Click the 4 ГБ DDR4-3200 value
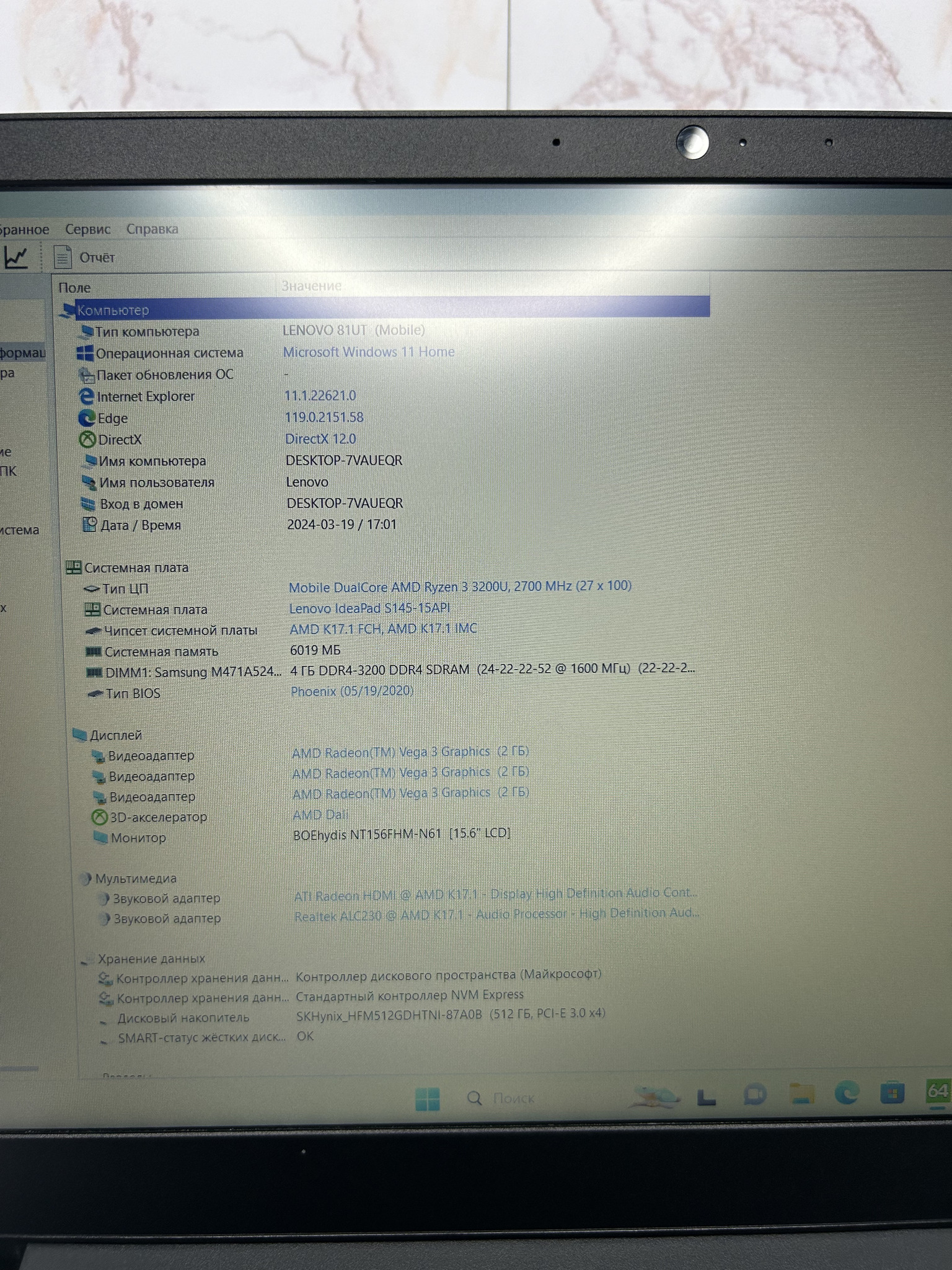Screen dimensions: 952x1270 pos(493,669)
